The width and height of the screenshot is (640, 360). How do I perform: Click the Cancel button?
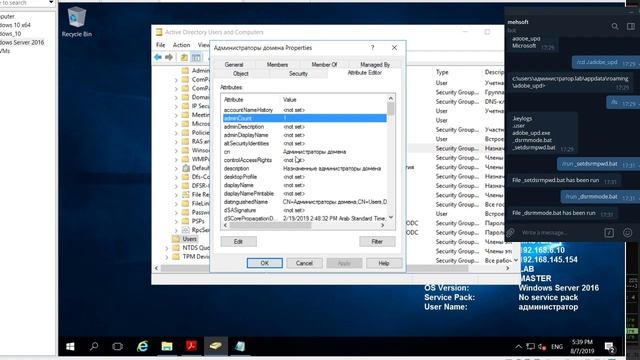tap(304, 263)
